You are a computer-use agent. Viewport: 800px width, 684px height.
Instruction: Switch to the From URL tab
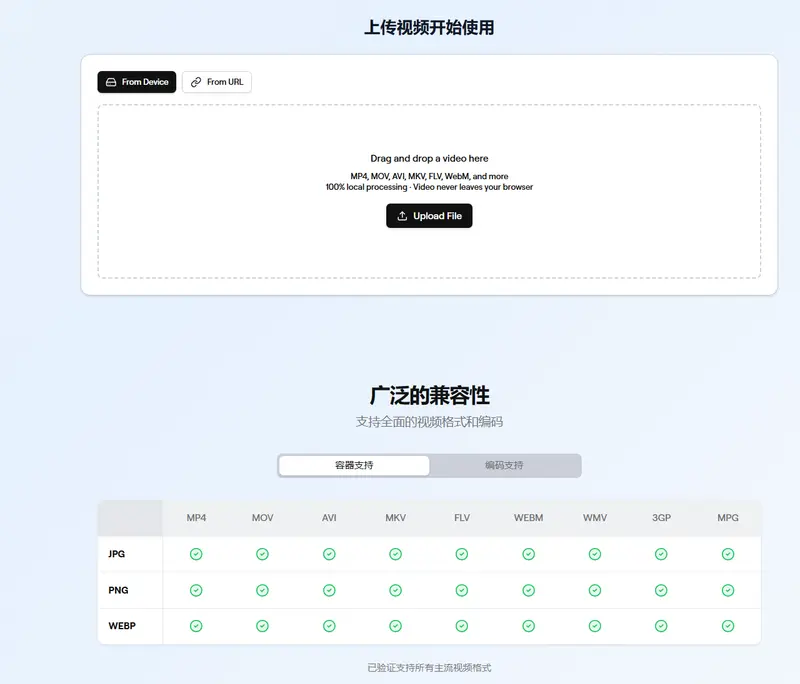coord(217,82)
